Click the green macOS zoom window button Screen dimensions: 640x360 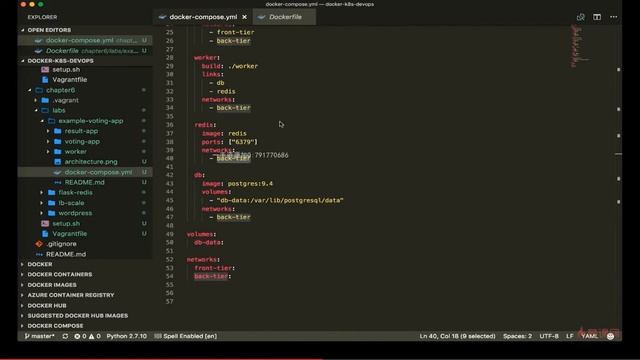[40, 4]
